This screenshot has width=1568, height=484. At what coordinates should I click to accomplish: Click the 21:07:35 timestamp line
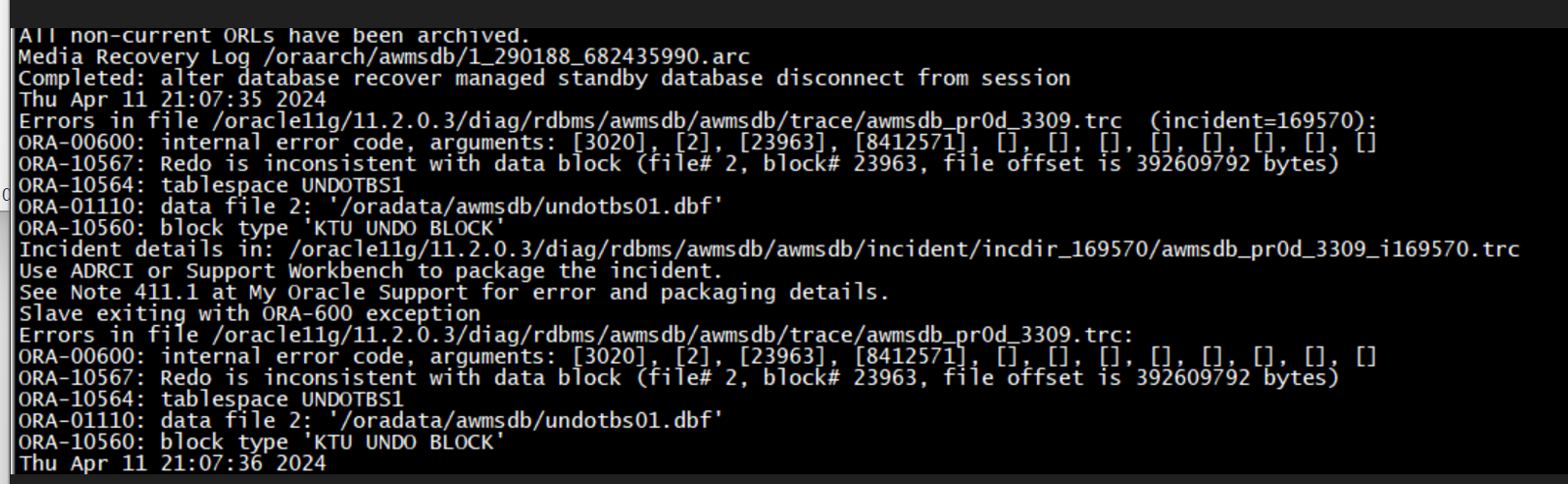pyautogui.click(x=172, y=100)
